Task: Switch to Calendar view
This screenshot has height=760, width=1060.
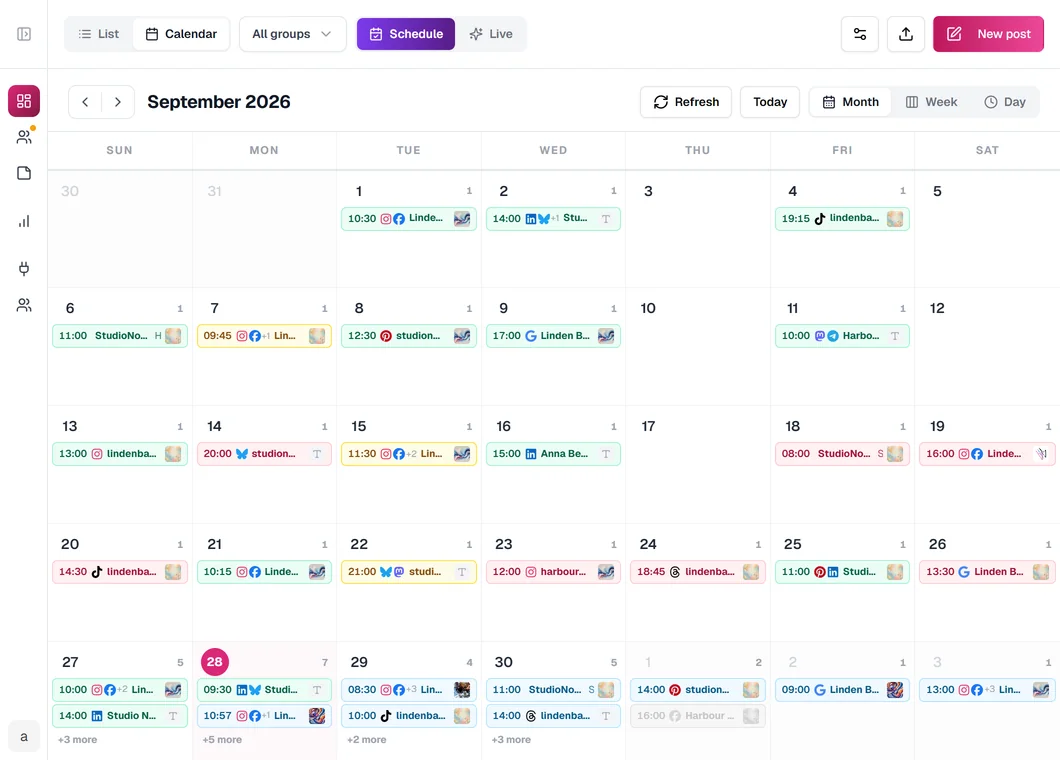Action: tap(181, 34)
